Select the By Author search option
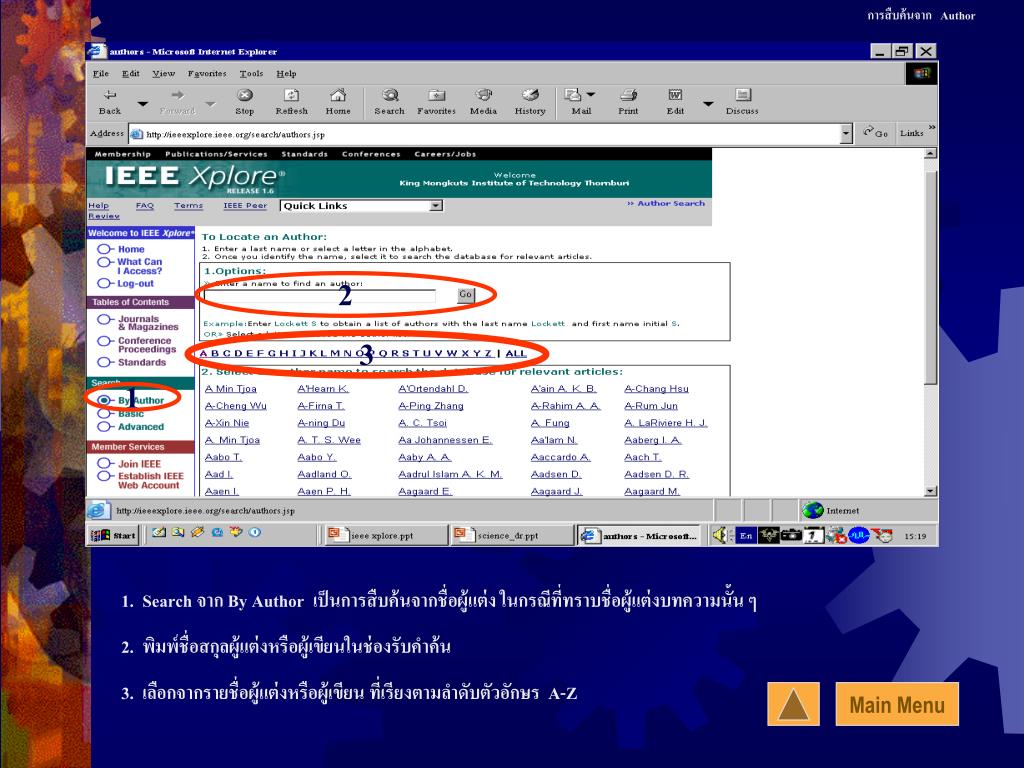 104,400
